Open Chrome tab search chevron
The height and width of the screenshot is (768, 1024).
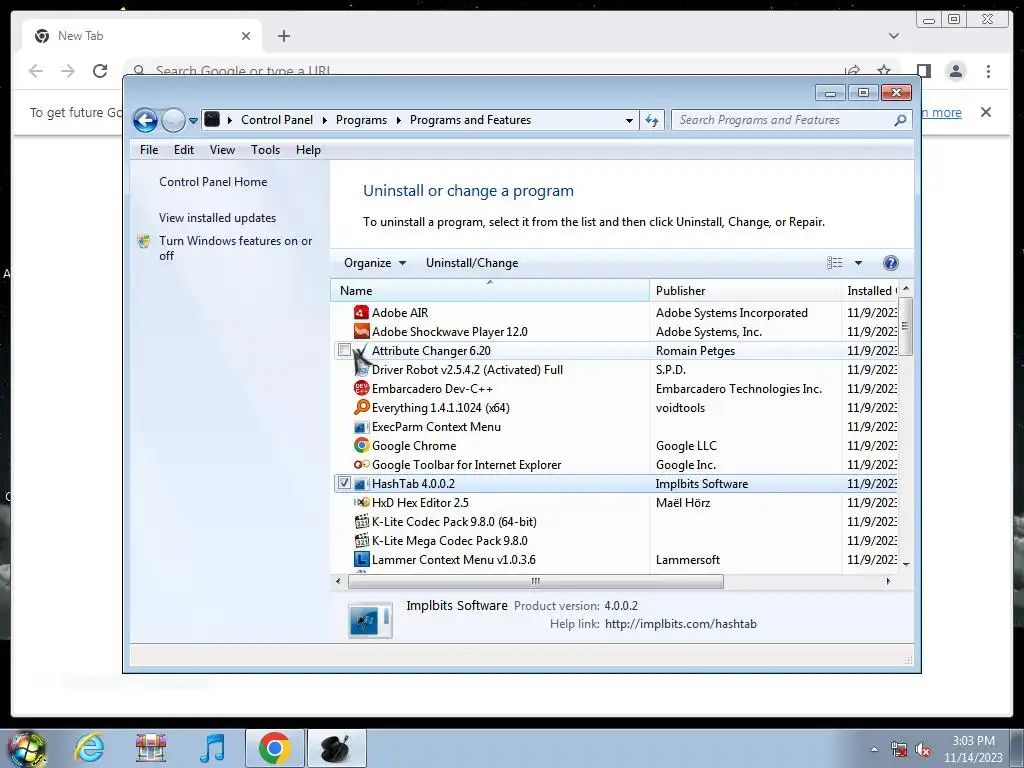tap(893, 36)
